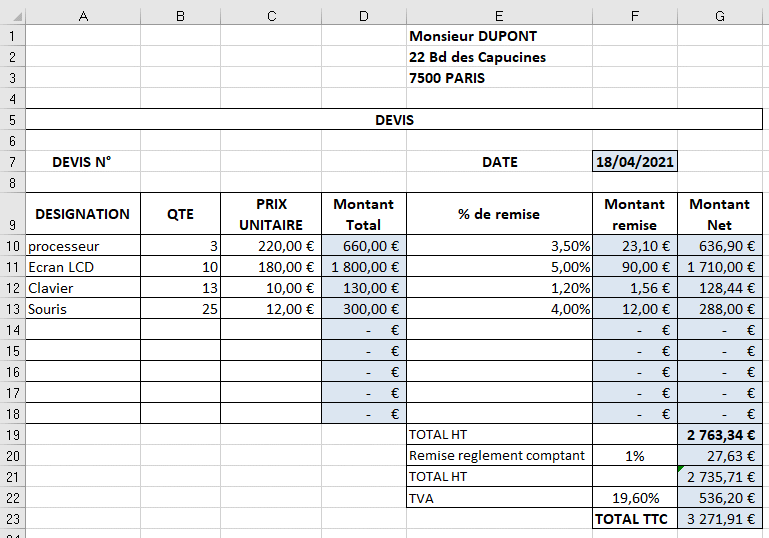Image resolution: width=769 pixels, height=538 pixels.
Task: Click the TVA rate 19,60% cell
Action: pyautogui.click(x=634, y=498)
